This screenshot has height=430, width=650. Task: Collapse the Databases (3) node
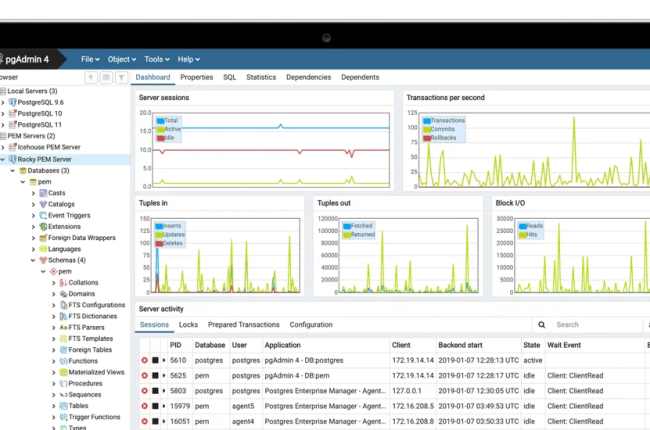tap(13, 170)
